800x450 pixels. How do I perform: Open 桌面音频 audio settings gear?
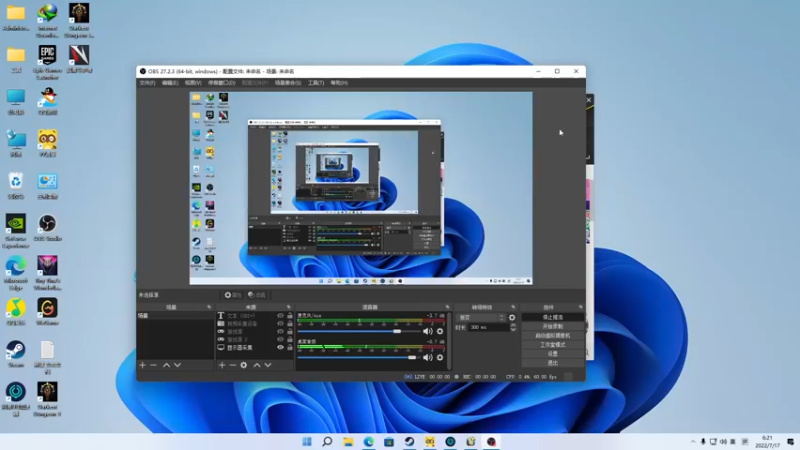tap(440, 357)
